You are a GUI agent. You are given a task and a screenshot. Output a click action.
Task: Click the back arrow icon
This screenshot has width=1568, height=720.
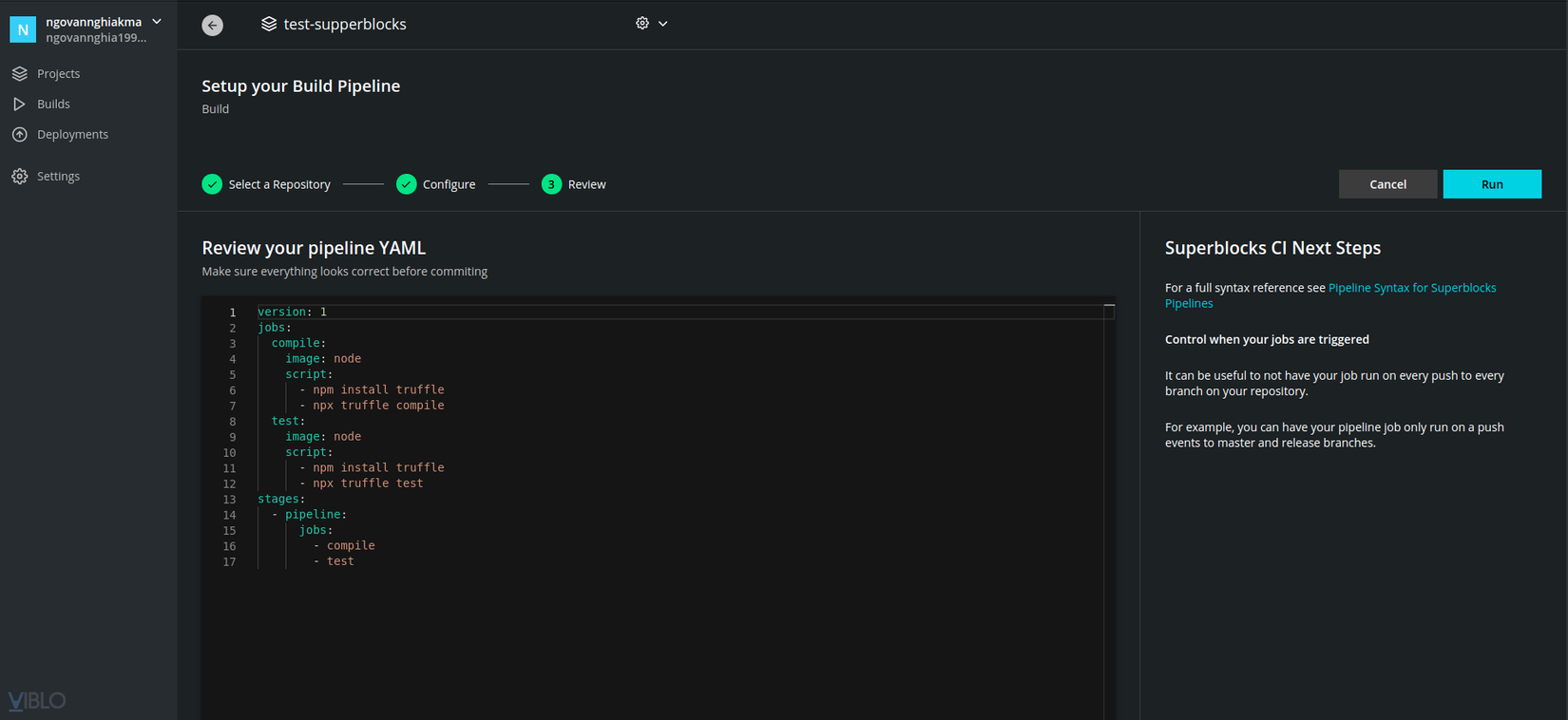click(213, 25)
